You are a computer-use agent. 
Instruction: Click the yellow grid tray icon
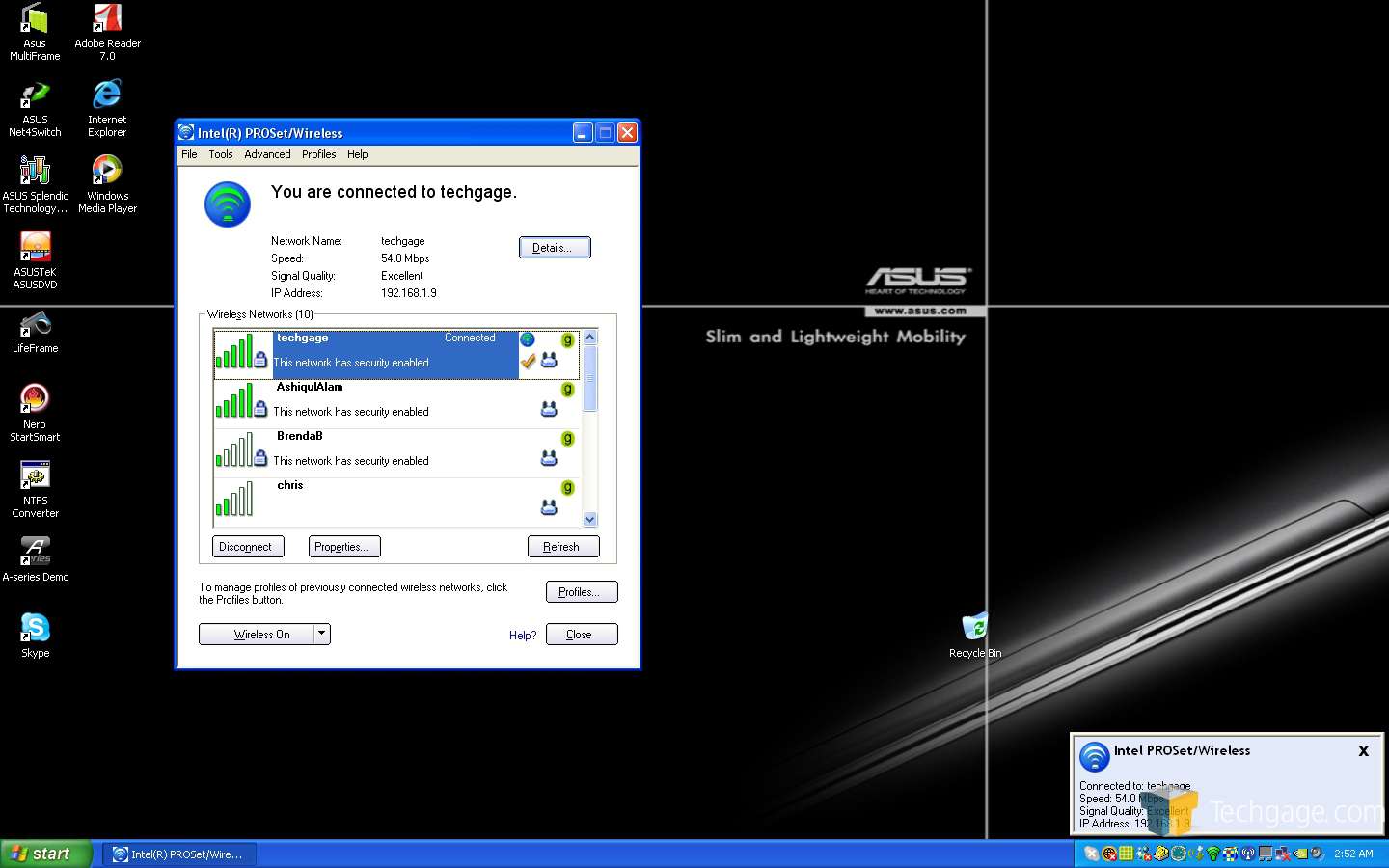click(1126, 854)
